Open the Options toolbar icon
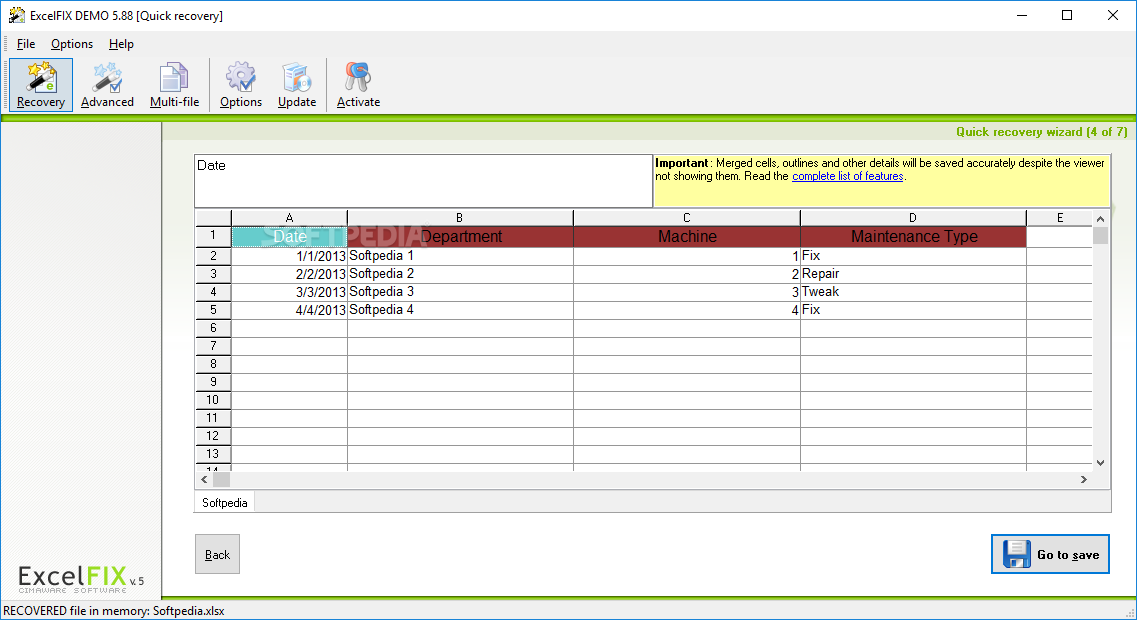This screenshot has width=1137, height=620. [241, 85]
